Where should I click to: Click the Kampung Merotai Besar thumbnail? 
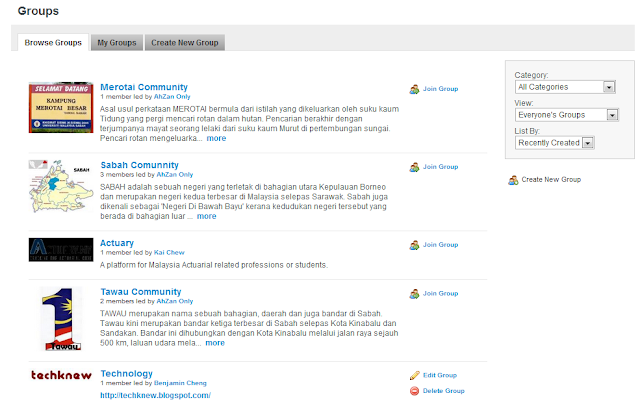[61, 107]
